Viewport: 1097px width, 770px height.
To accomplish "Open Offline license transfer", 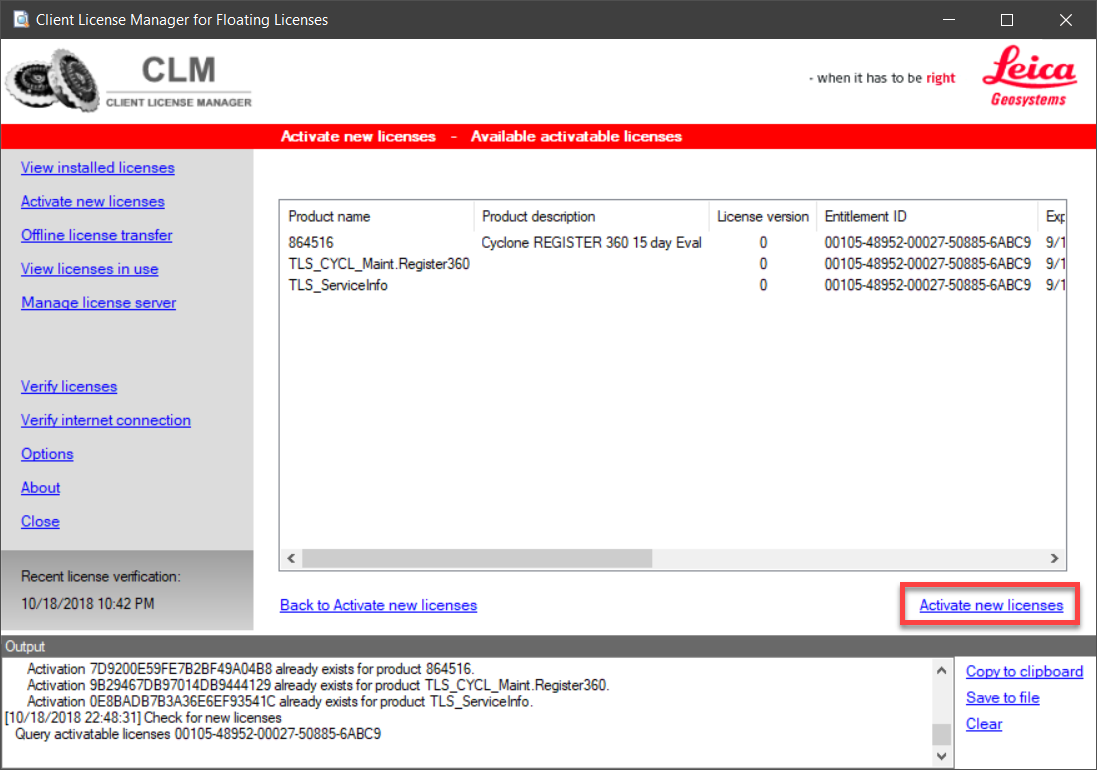I will (97, 235).
